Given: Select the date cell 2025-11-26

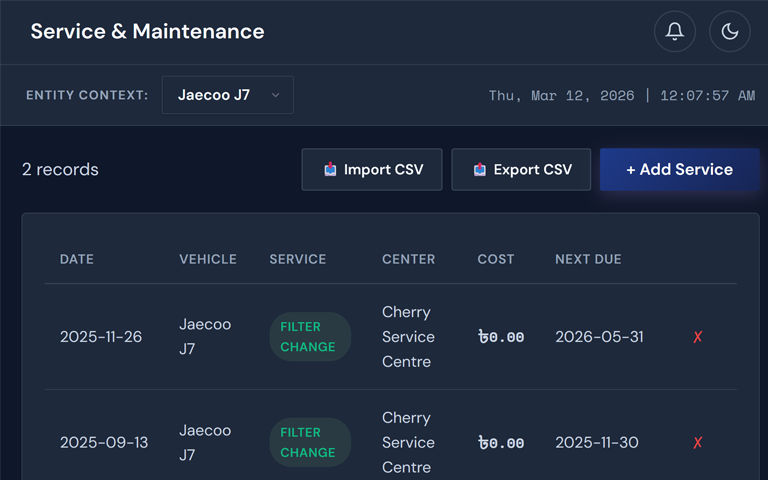Looking at the screenshot, I should click(101, 337).
